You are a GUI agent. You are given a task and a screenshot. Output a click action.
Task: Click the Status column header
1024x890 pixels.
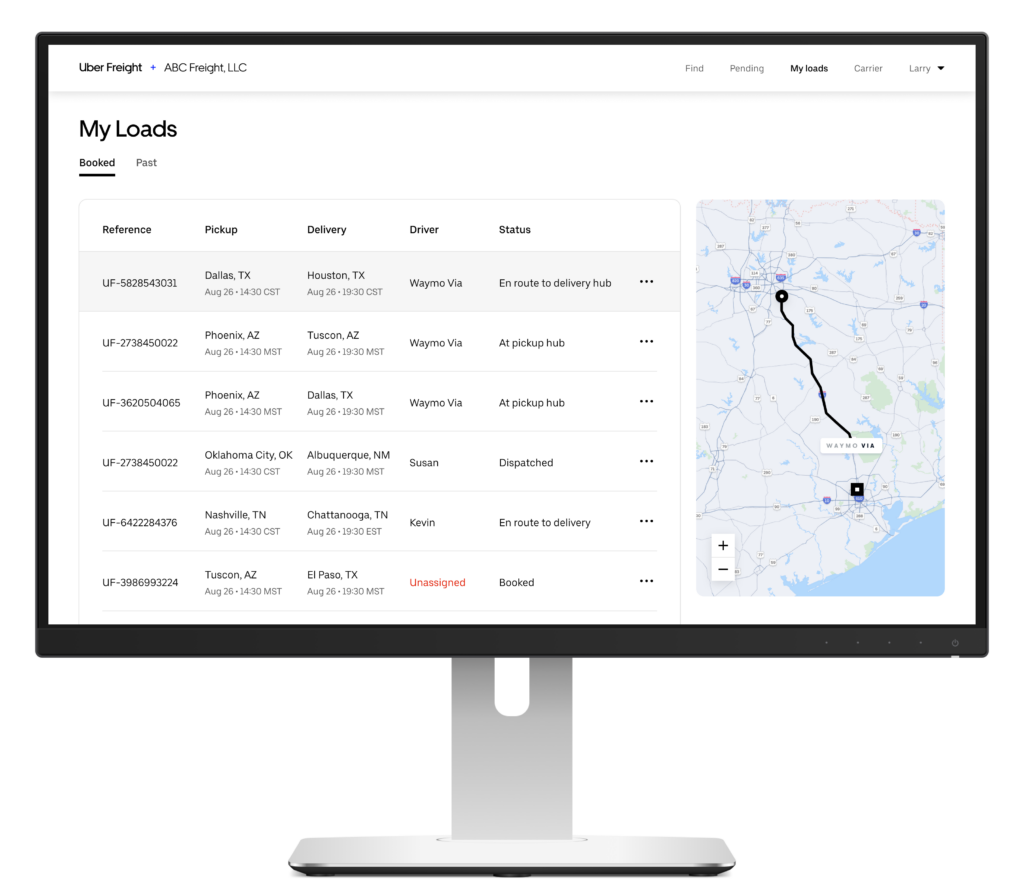coord(515,230)
